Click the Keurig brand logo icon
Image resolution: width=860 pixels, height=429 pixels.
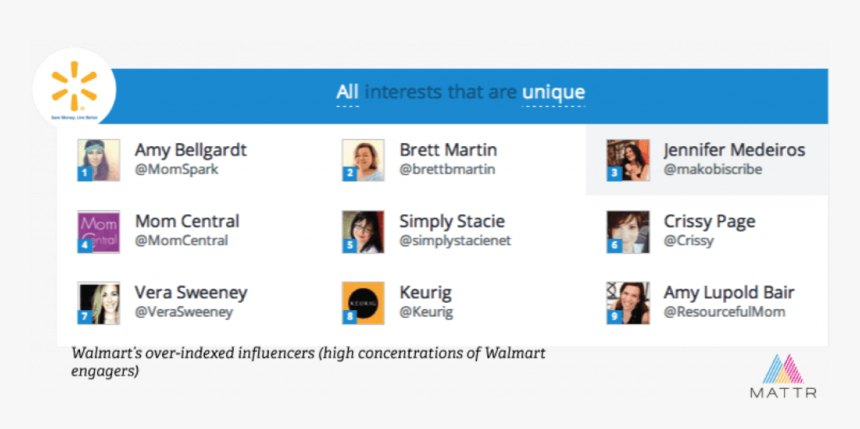pyautogui.click(x=363, y=303)
